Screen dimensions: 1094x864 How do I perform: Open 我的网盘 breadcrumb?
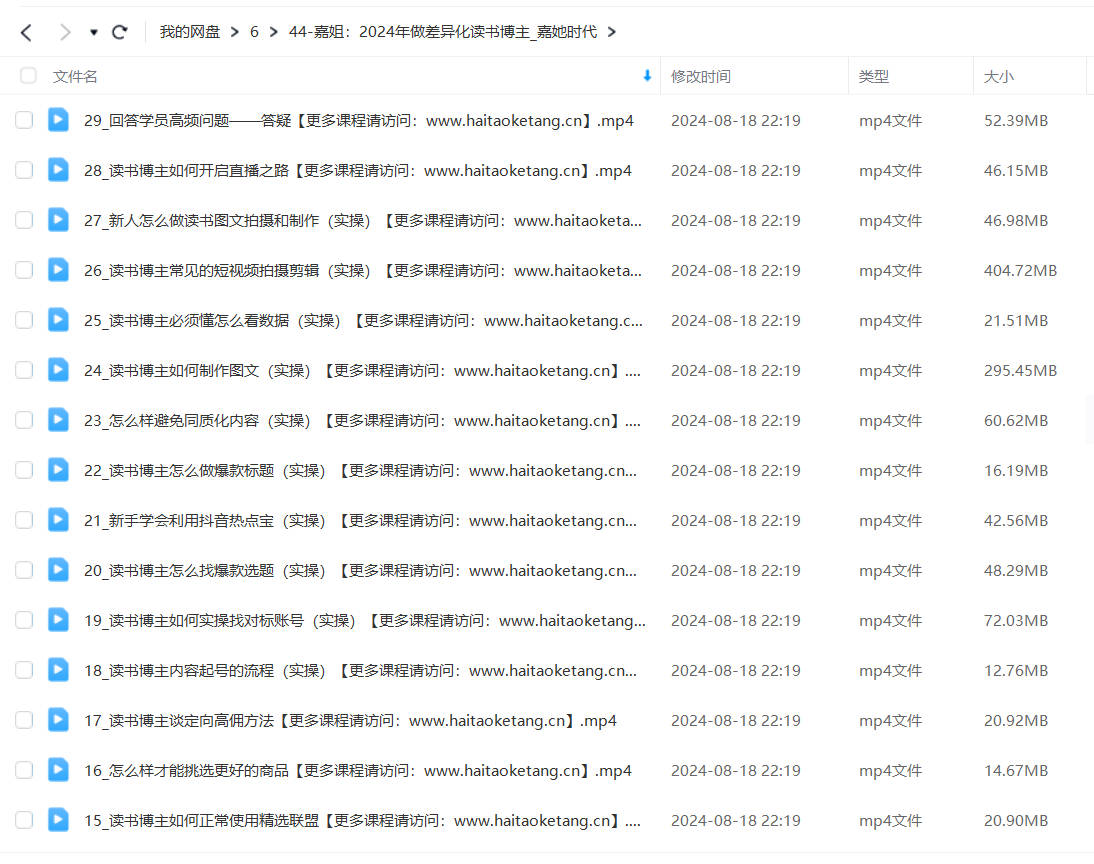tap(190, 32)
